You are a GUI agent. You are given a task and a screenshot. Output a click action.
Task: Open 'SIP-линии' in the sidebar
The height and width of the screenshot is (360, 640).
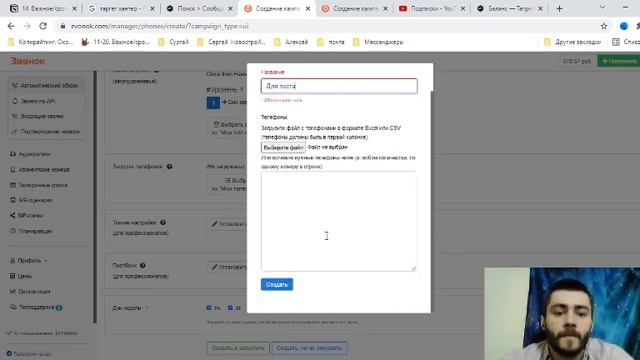point(27,216)
